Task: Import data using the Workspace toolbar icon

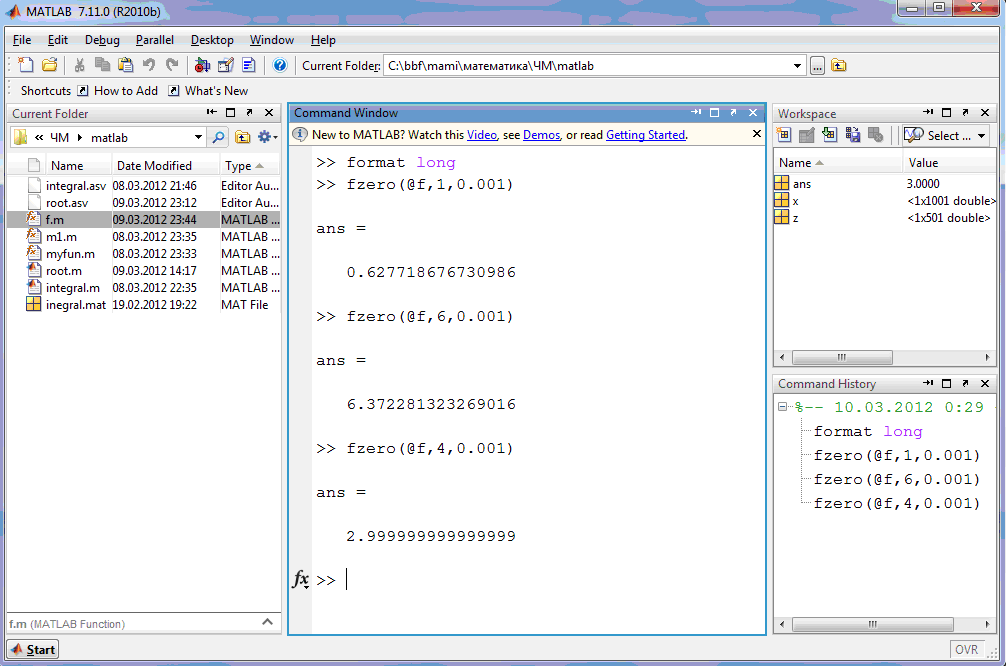Action: (x=830, y=135)
